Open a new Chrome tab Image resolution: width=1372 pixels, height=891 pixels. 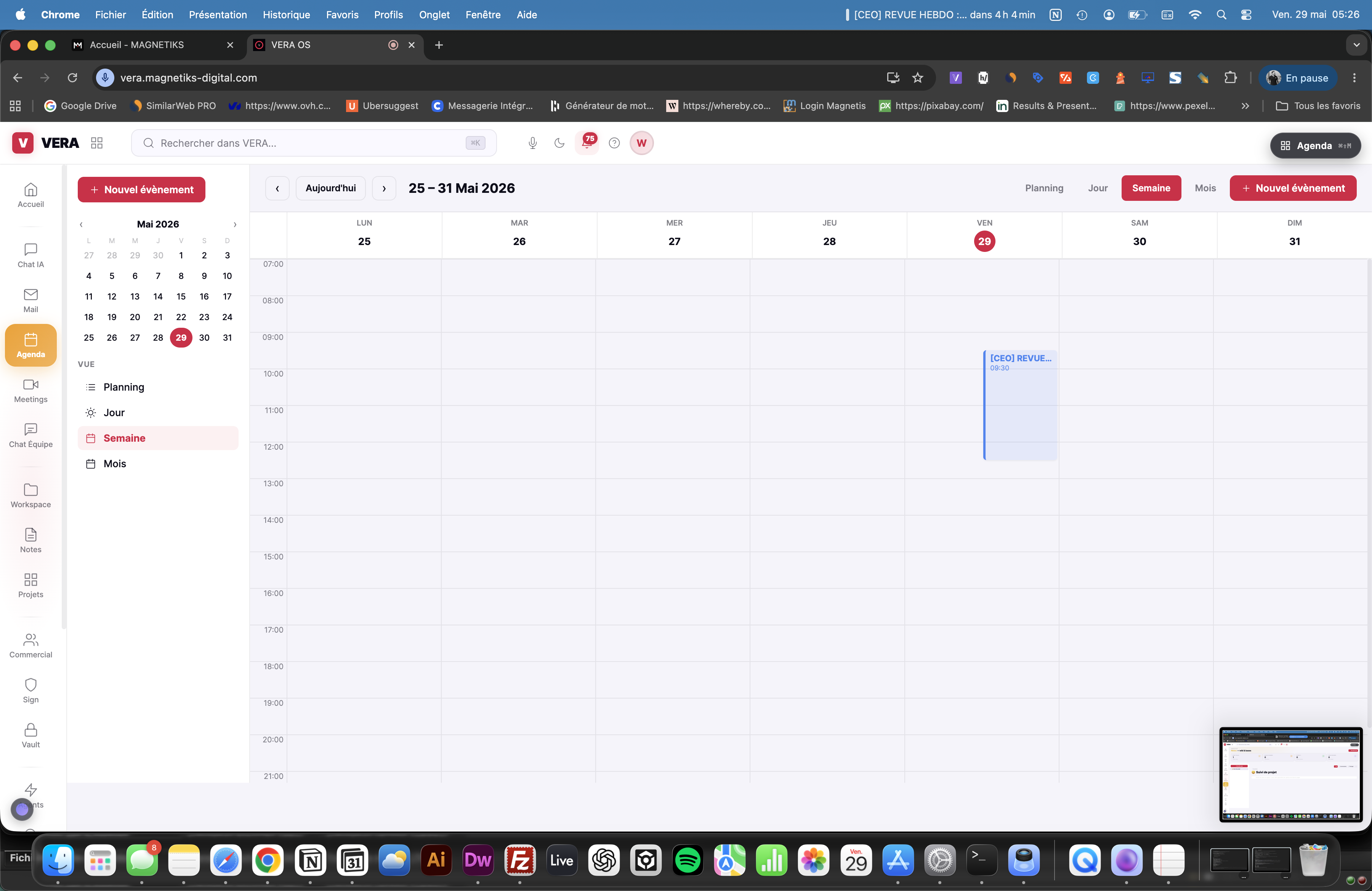pos(439,45)
